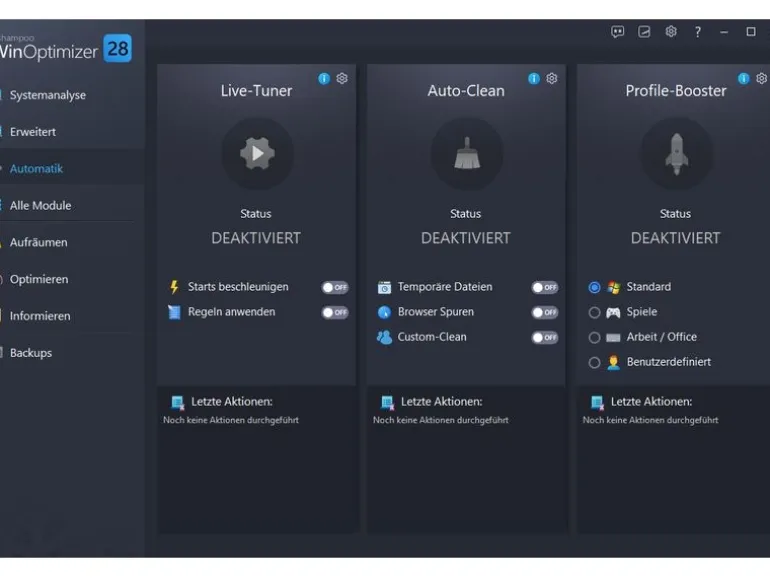This screenshot has width=770, height=578.
Task: Click the globe icon beside Browser Spuren
Action: click(x=384, y=312)
